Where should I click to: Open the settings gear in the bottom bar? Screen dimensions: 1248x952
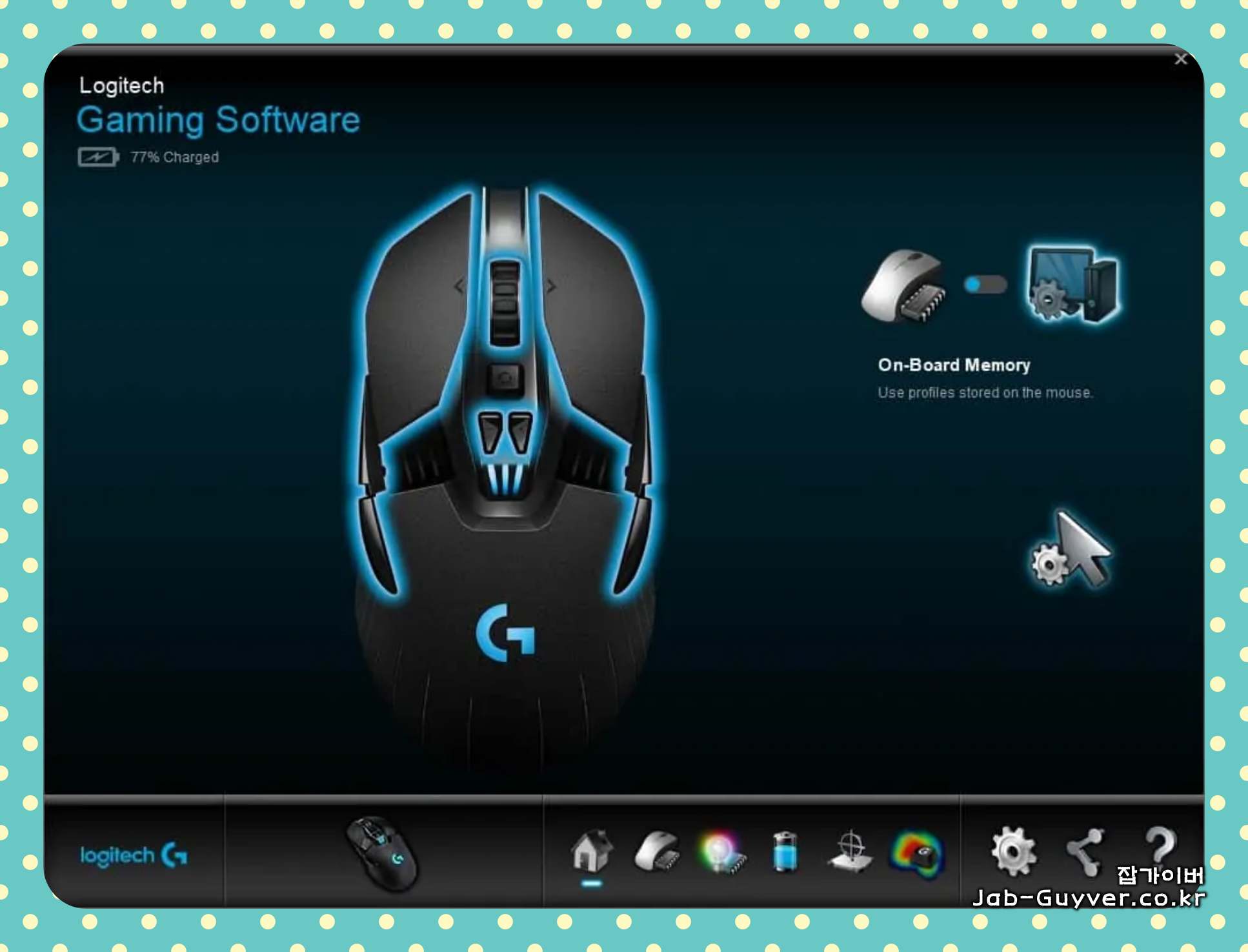point(1013,852)
